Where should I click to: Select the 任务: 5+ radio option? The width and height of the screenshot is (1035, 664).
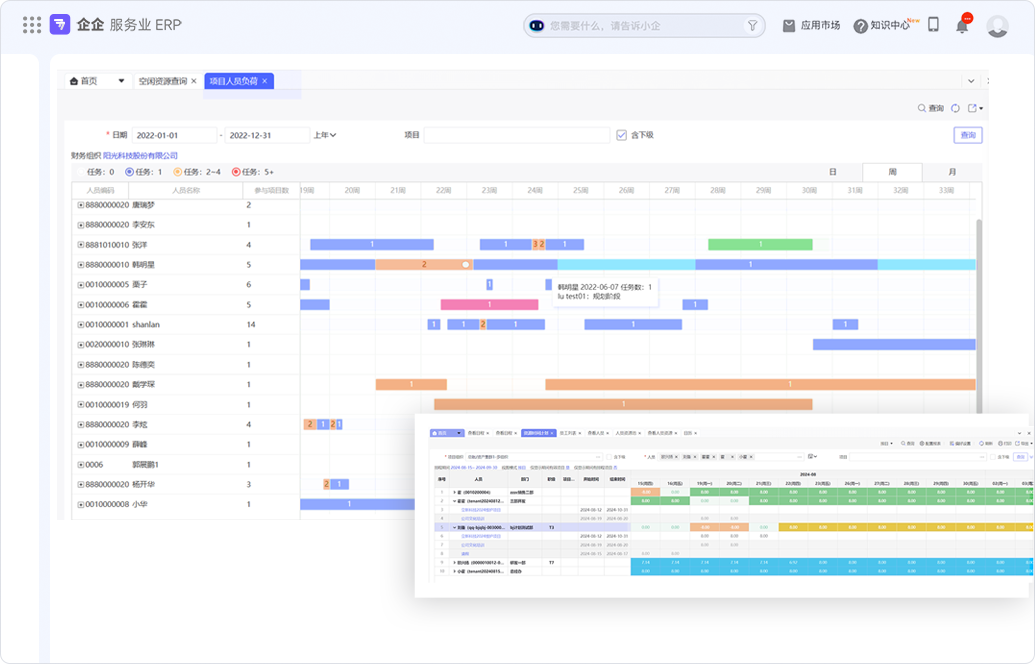point(236,172)
